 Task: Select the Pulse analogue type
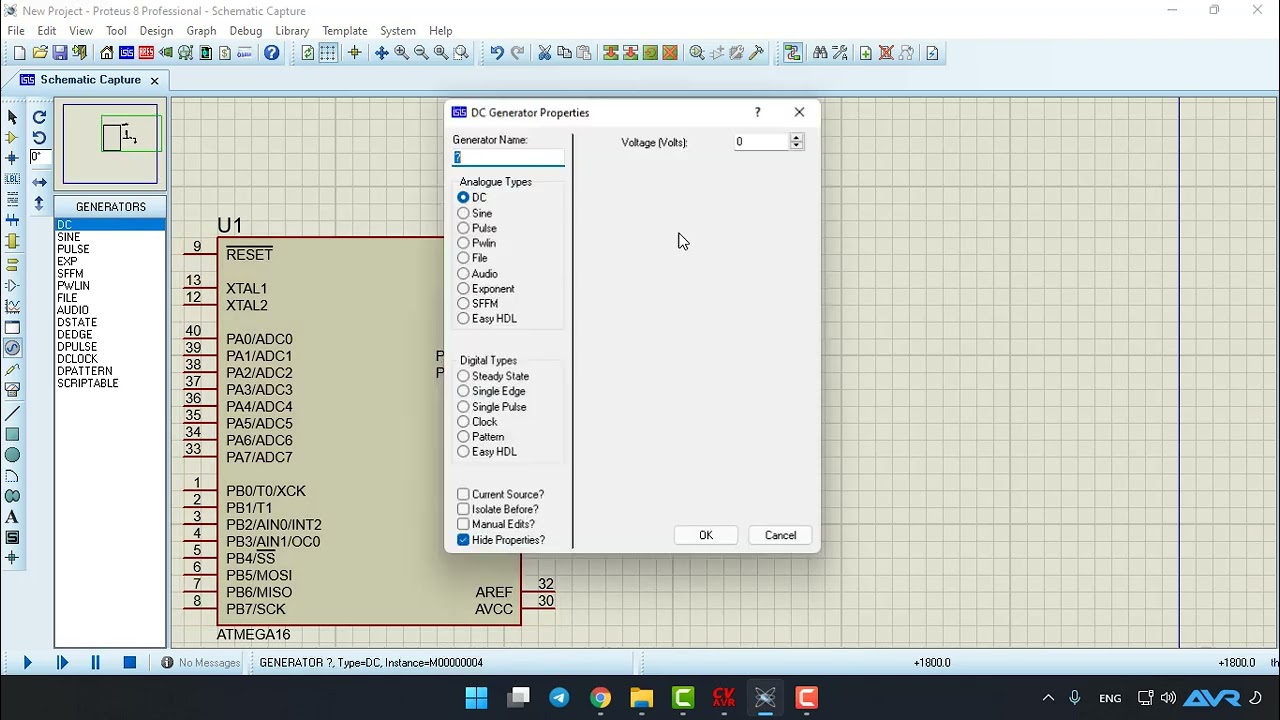coord(477,228)
